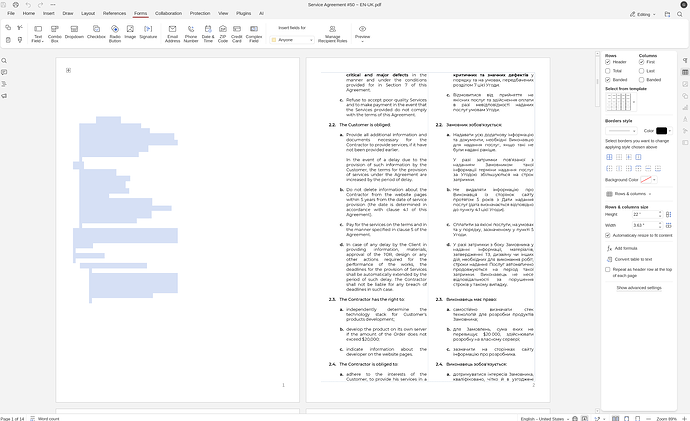
Task: Add a Credit Card field
Action: pyautogui.click(x=237, y=39)
